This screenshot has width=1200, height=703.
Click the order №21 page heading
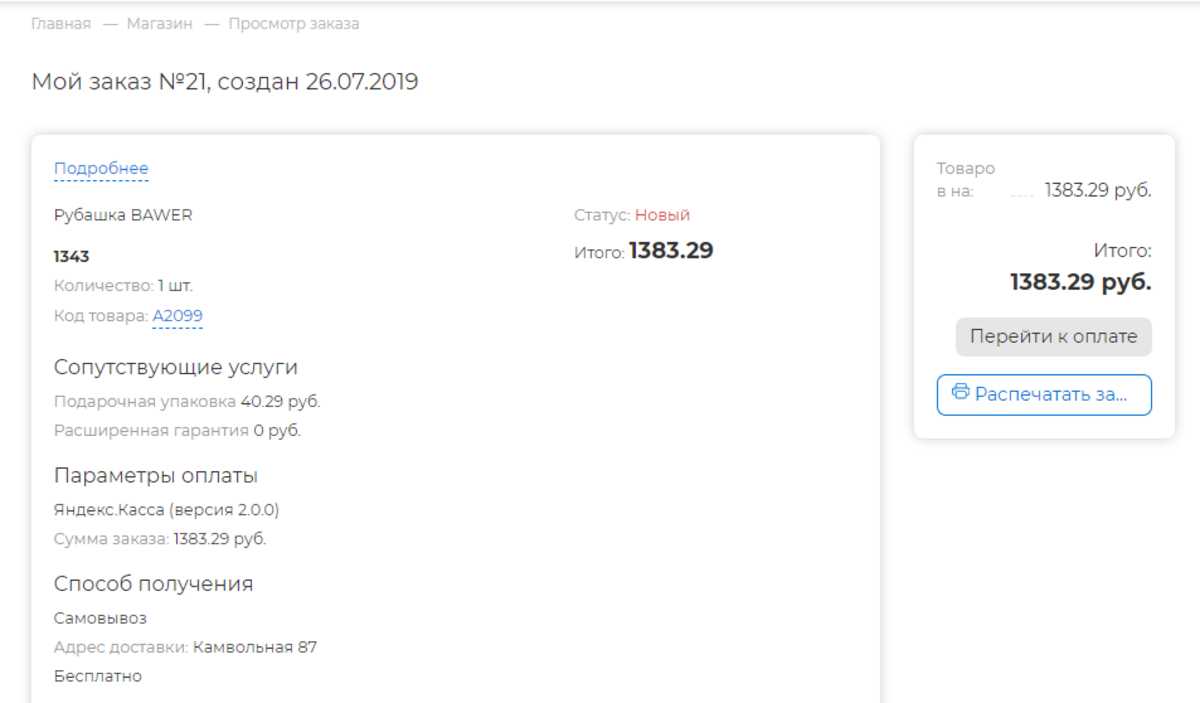pyautogui.click(x=225, y=82)
